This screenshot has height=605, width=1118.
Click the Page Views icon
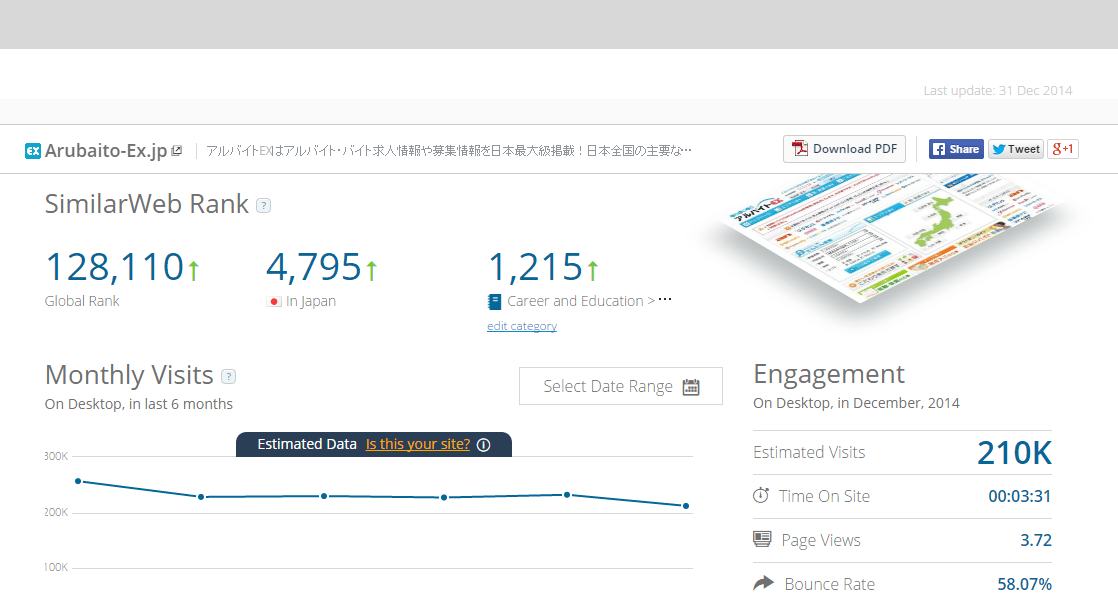pos(762,539)
